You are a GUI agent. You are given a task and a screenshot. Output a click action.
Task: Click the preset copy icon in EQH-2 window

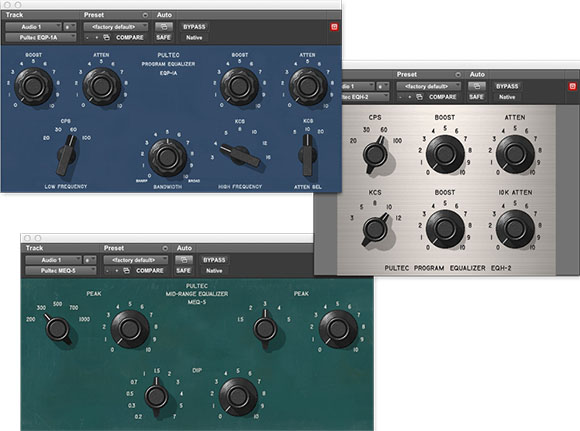pyautogui.click(x=419, y=97)
